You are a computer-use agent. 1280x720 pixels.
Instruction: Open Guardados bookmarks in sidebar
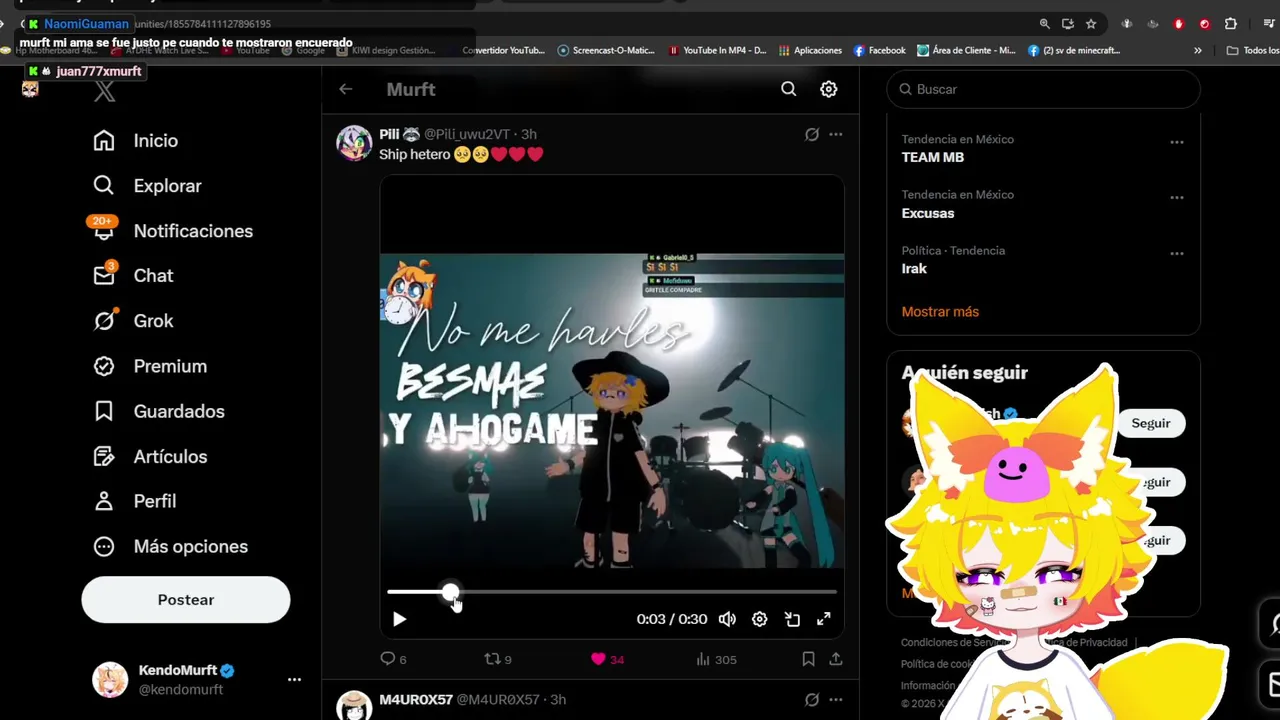(x=159, y=411)
